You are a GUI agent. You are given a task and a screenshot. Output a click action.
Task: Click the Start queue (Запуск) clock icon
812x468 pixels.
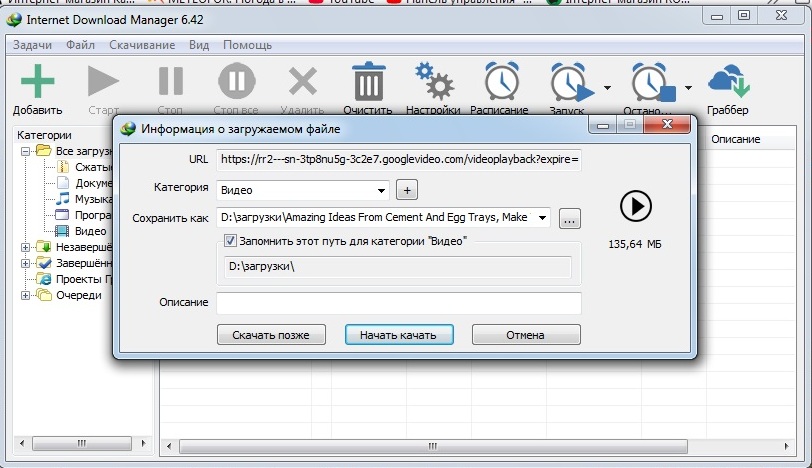[571, 81]
